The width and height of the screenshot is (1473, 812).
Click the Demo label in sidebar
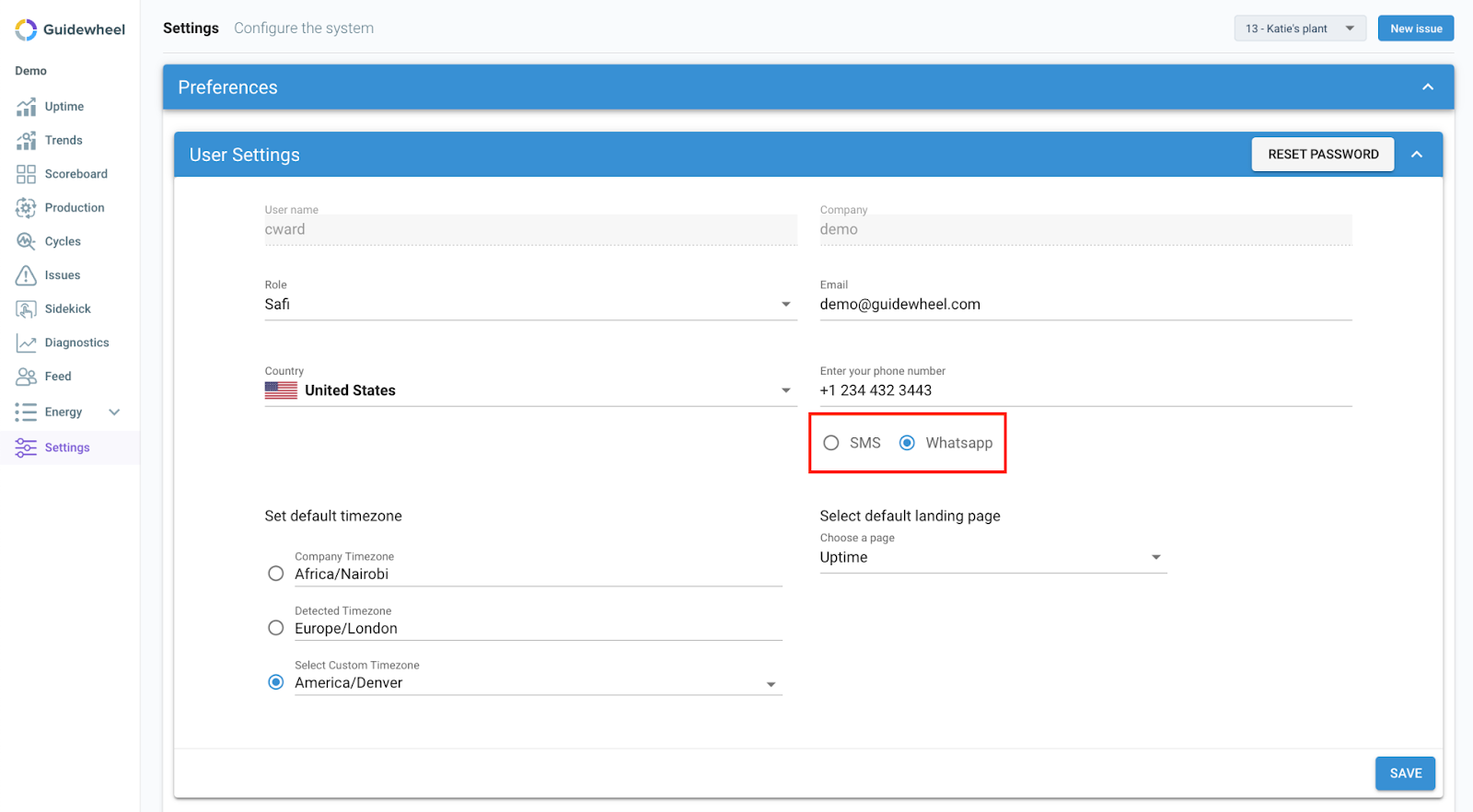30,71
